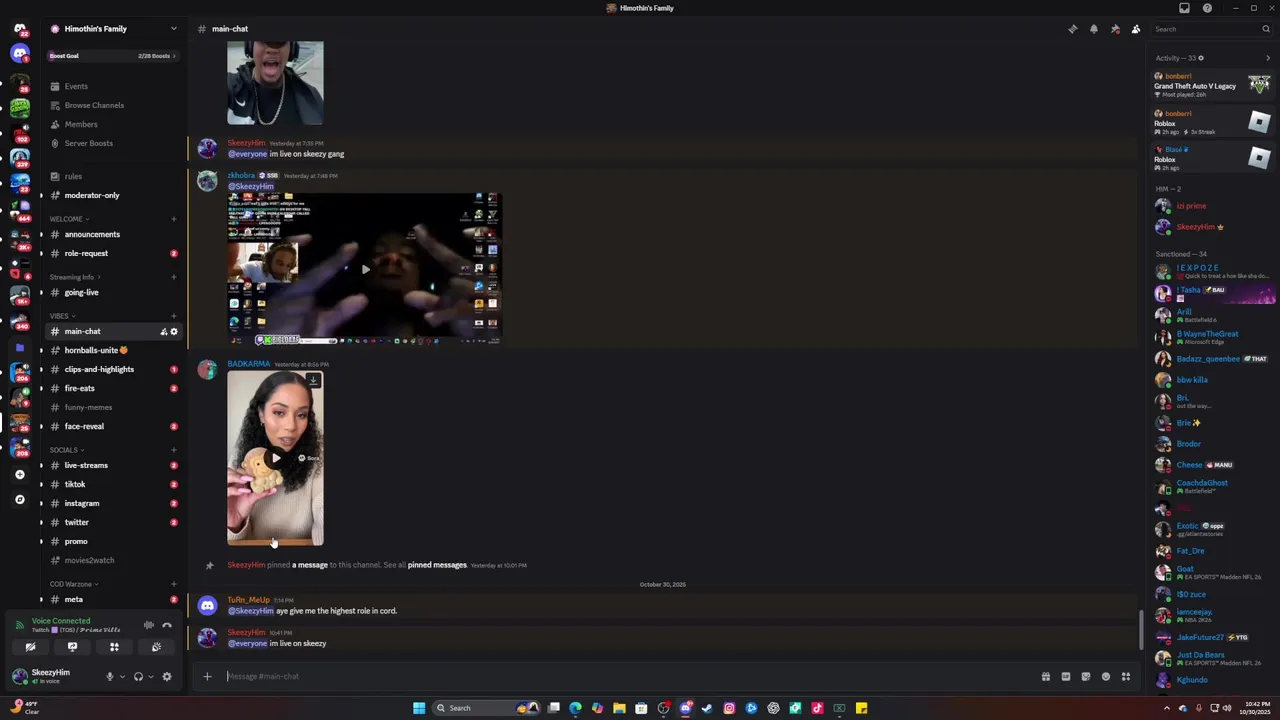This screenshot has width=1280, height=720.
Task: Edit main-chat channel settings gear
Action: point(174,332)
